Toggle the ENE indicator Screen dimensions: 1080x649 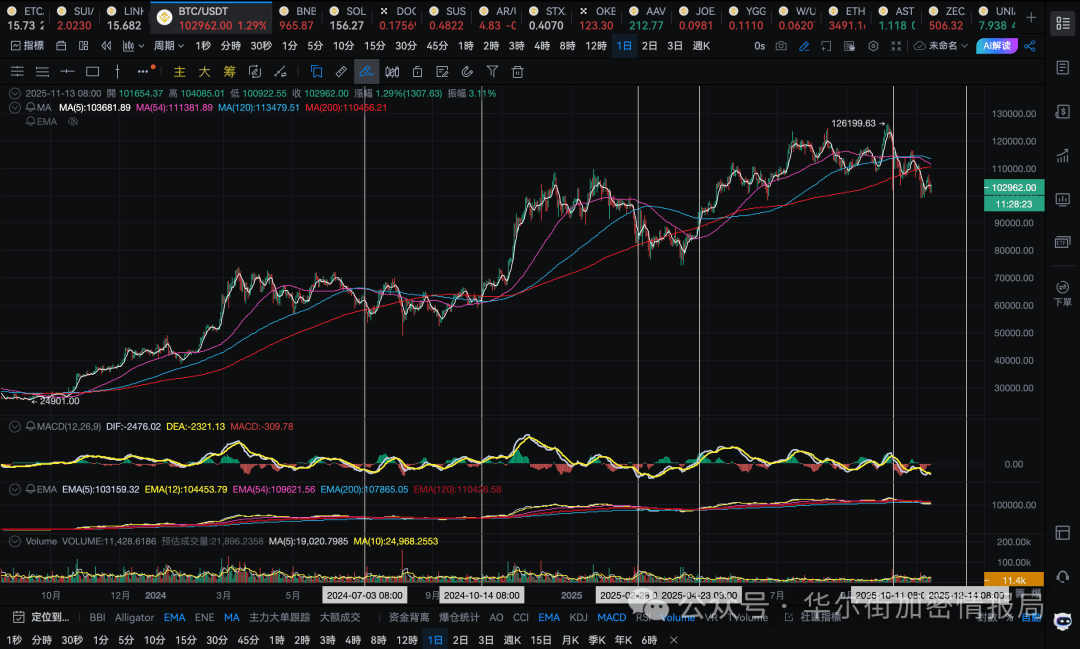(x=205, y=617)
